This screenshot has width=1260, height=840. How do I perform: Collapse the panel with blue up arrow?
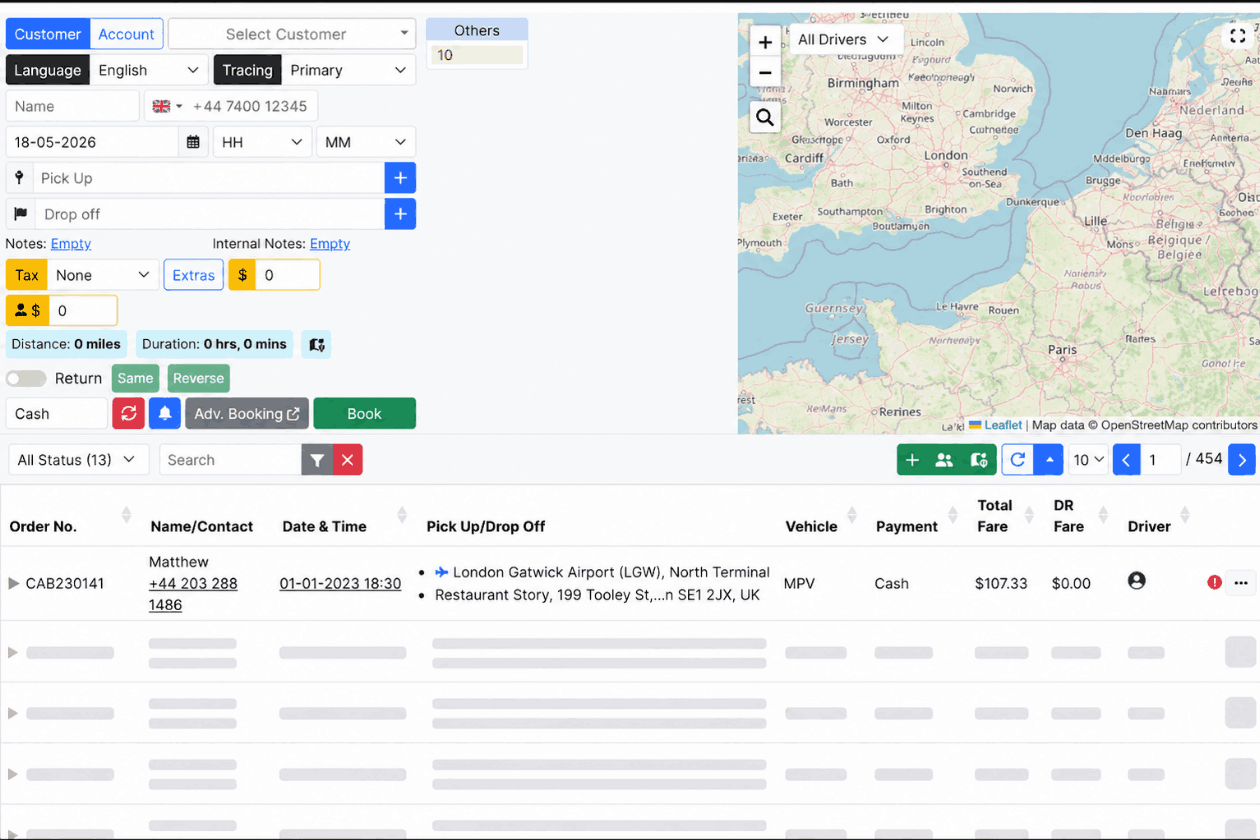tap(1049, 460)
